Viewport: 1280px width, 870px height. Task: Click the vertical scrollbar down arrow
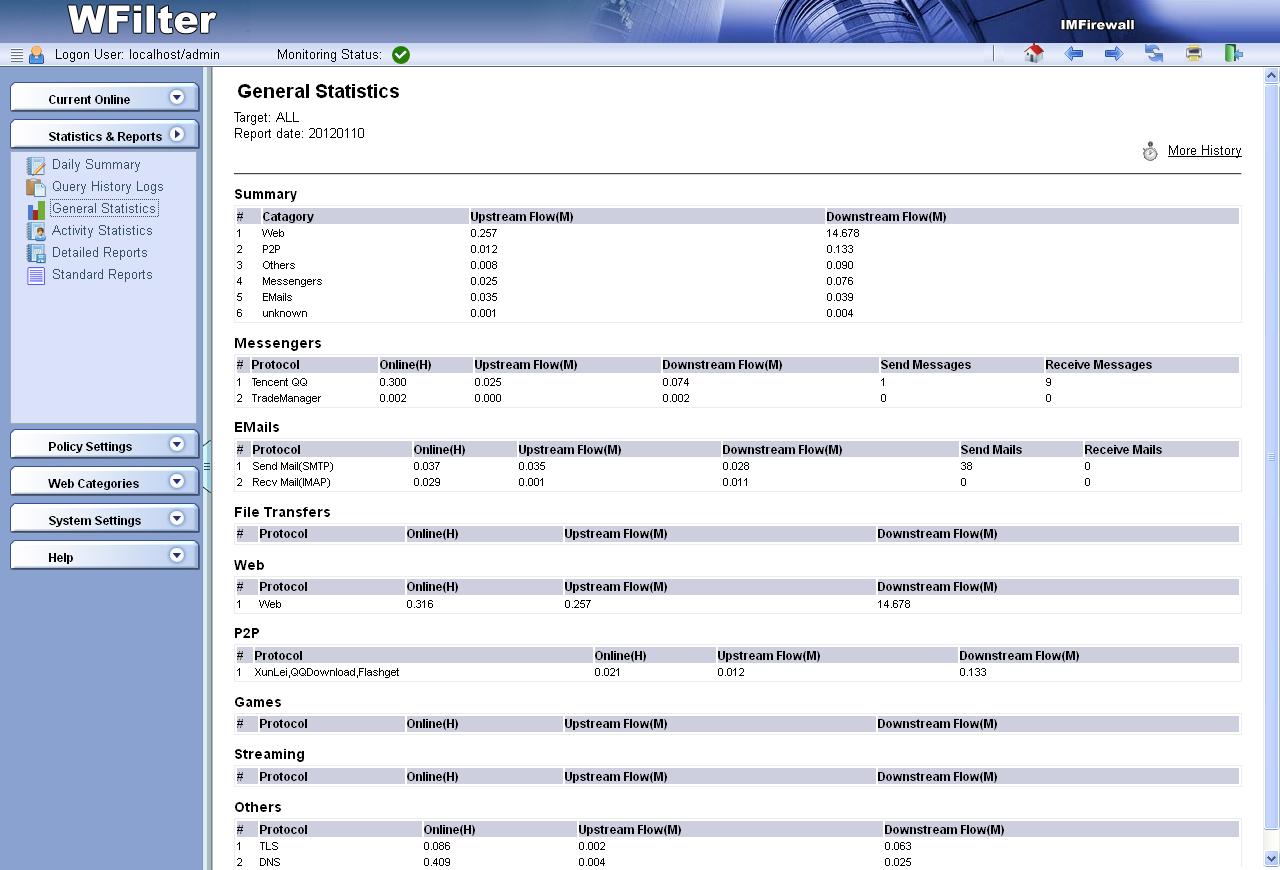click(x=1272, y=859)
